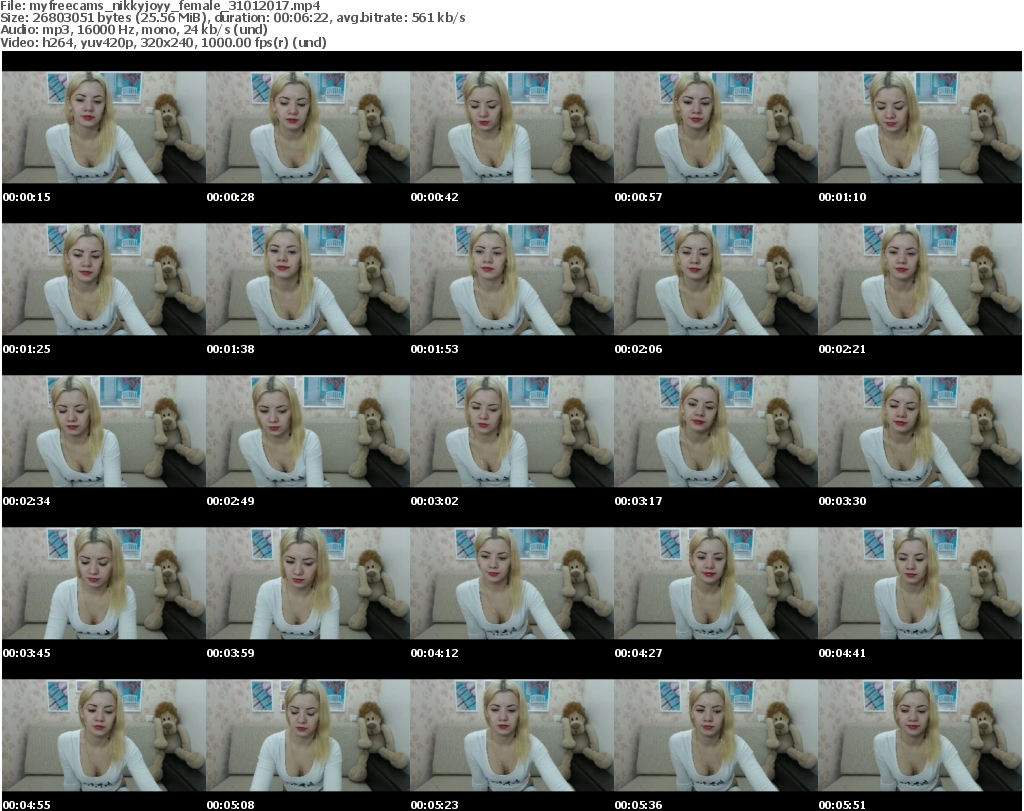Image resolution: width=1024 pixels, height=811 pixels.
Task: Click the timestamp label 00:01:10
Action: [x=842, y=197]
